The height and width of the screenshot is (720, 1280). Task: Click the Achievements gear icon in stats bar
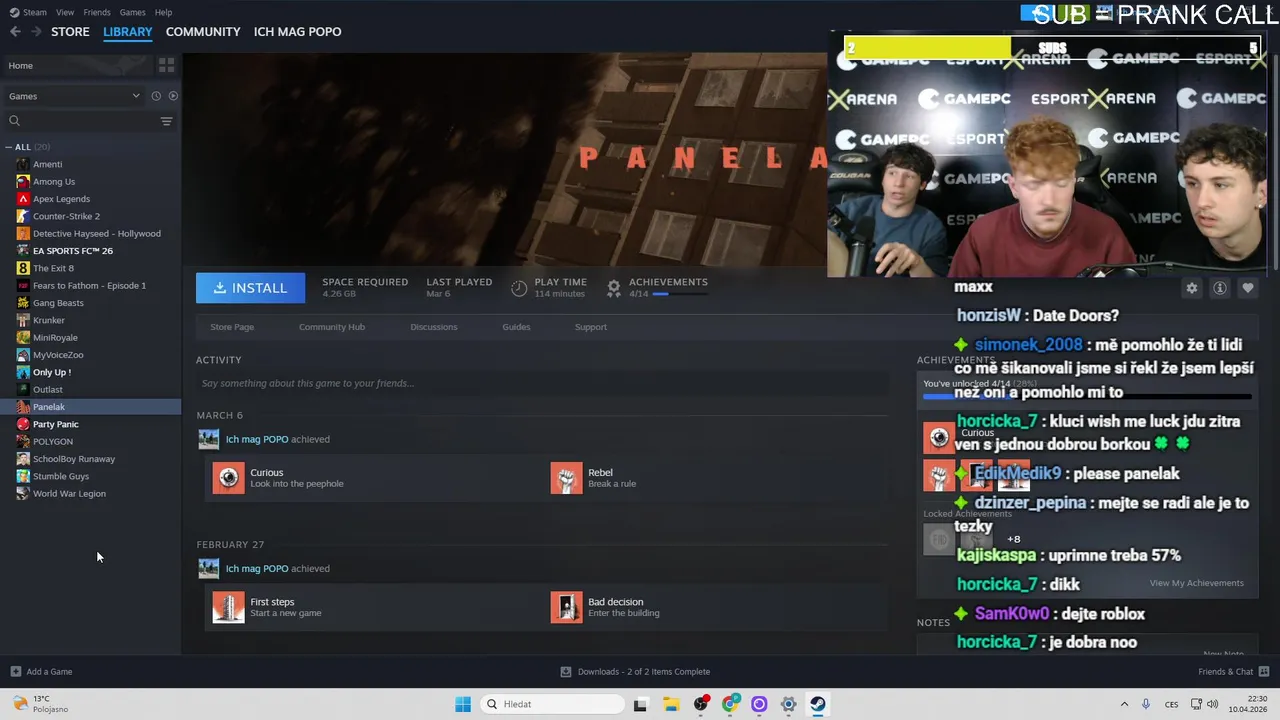click(x=614, y=288)
